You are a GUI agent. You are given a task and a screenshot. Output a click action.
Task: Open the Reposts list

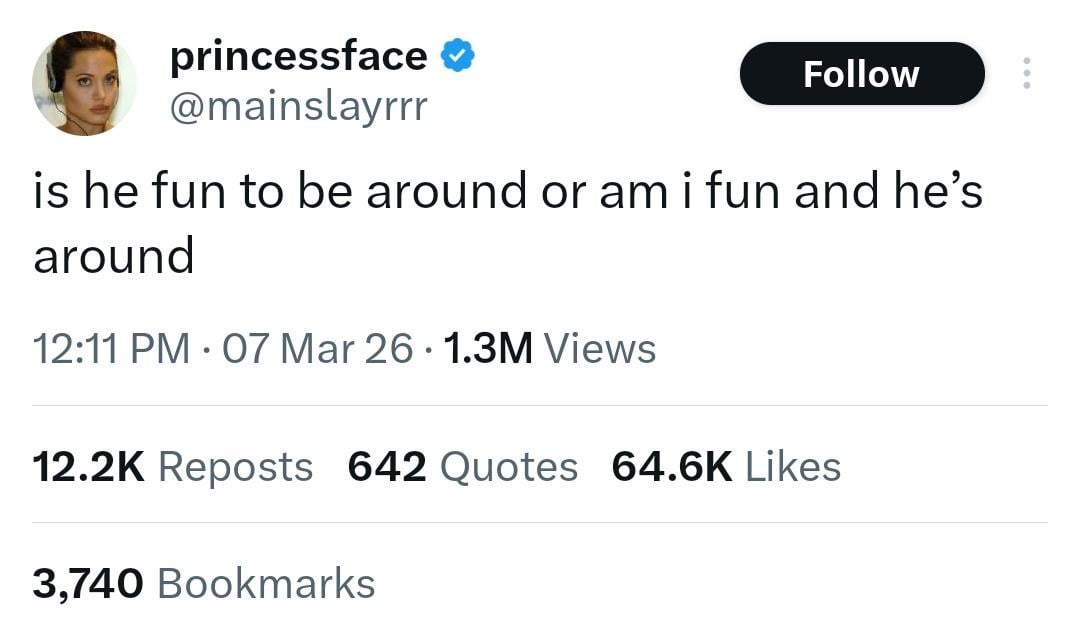pyautogui.click(x=235, y=467)
